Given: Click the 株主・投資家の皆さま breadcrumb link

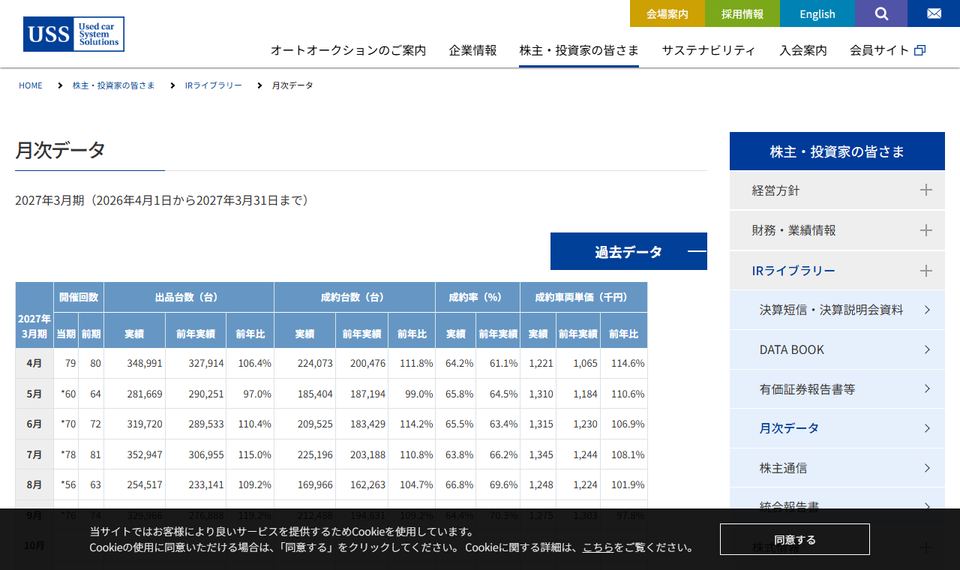Looking at the screenshot, I should pyautogui.click(x=114, y=86).
